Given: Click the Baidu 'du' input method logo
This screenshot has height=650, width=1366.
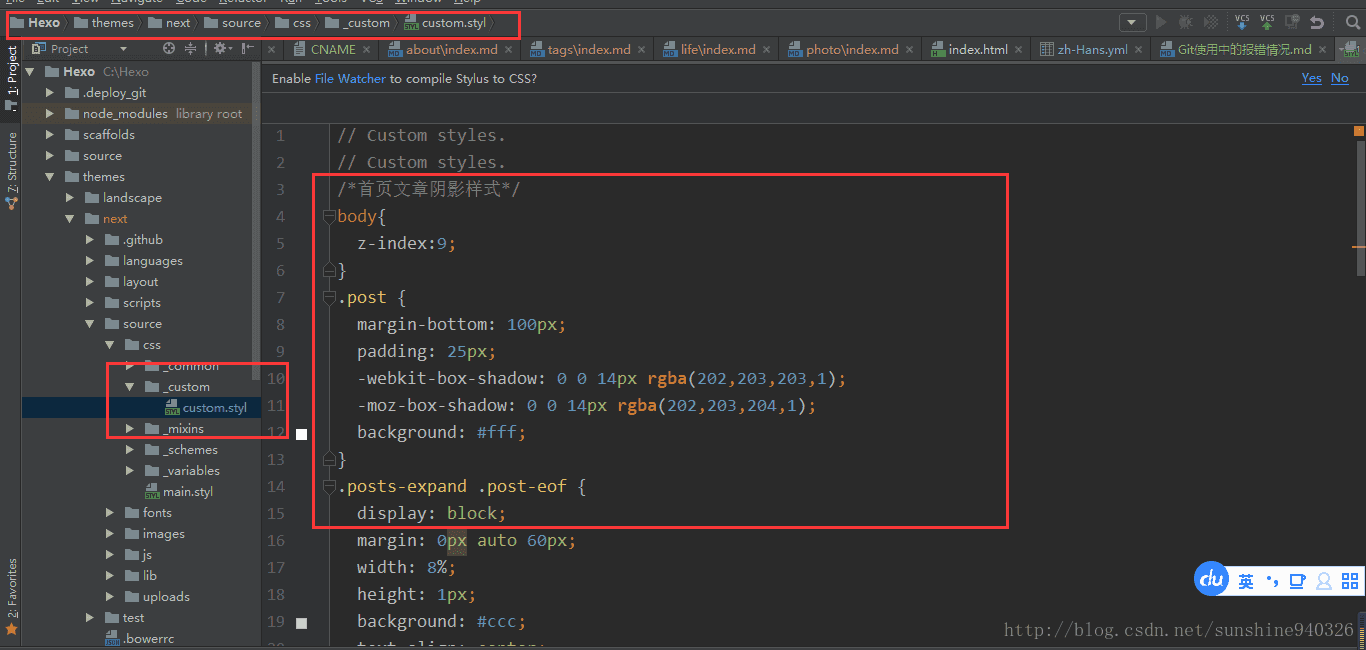Looking at the screenshot, I should coord(1212,579).
